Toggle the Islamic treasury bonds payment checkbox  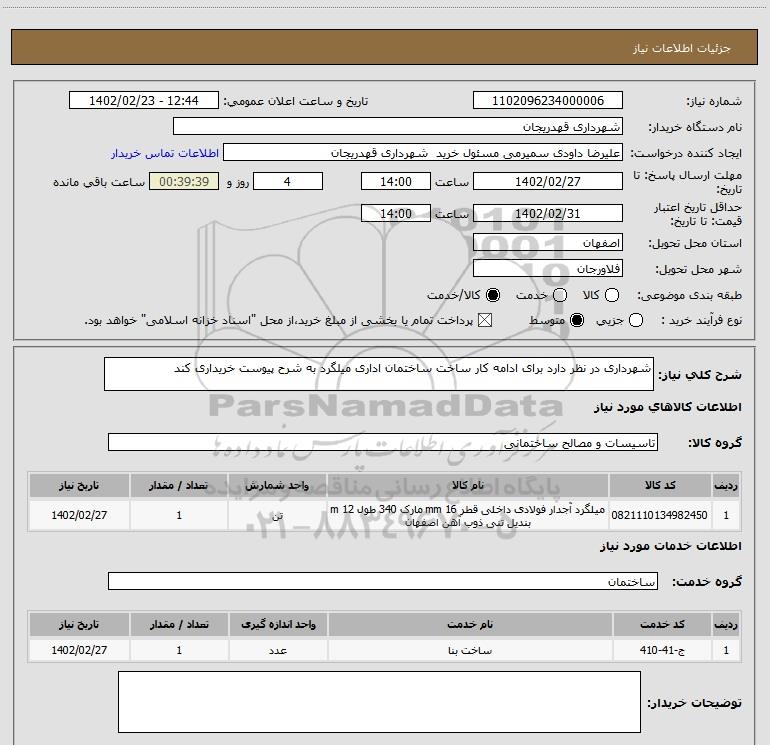485,320
